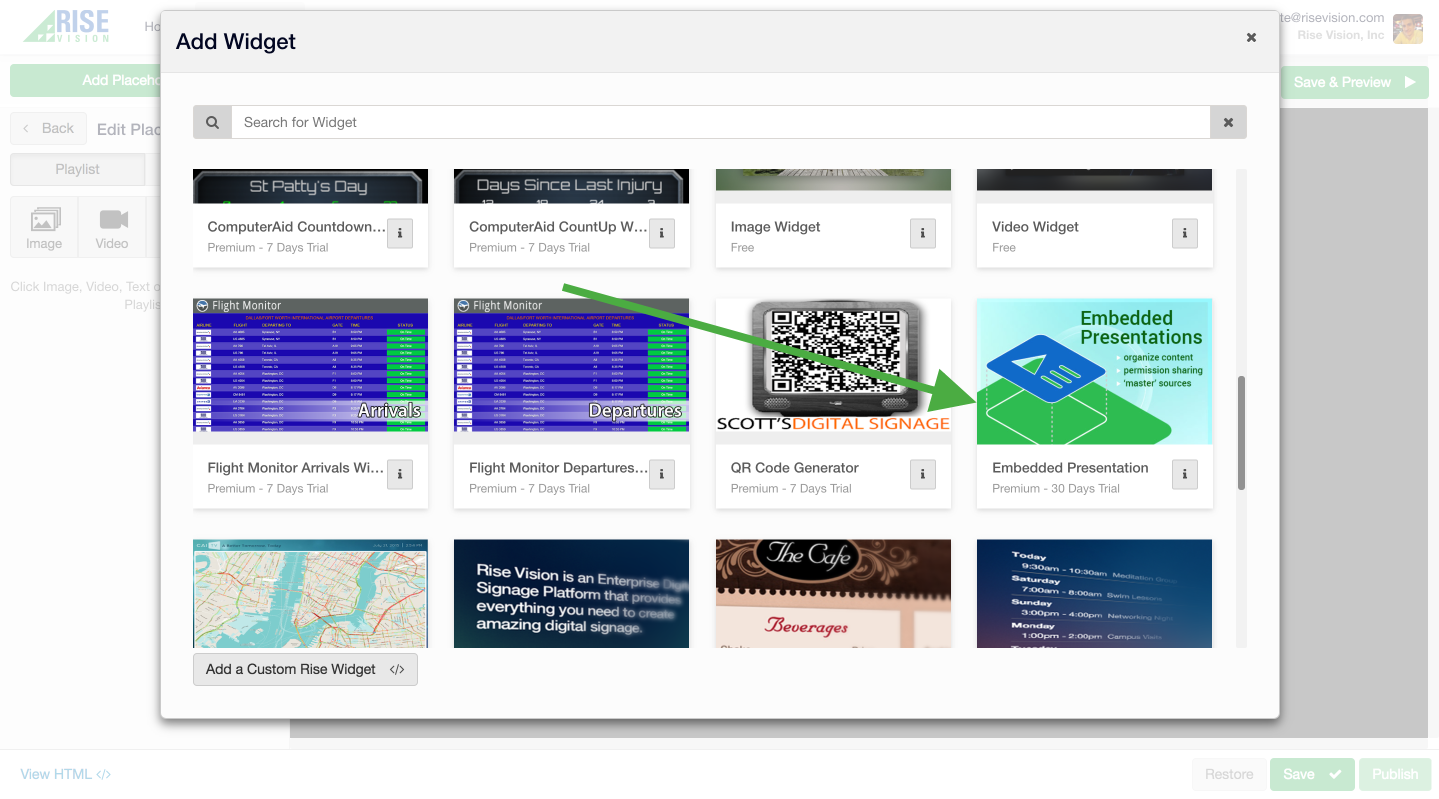Viewport: 1439px width, 799px height.
Task: Clear the widget search field
Action: [1228, 122]
